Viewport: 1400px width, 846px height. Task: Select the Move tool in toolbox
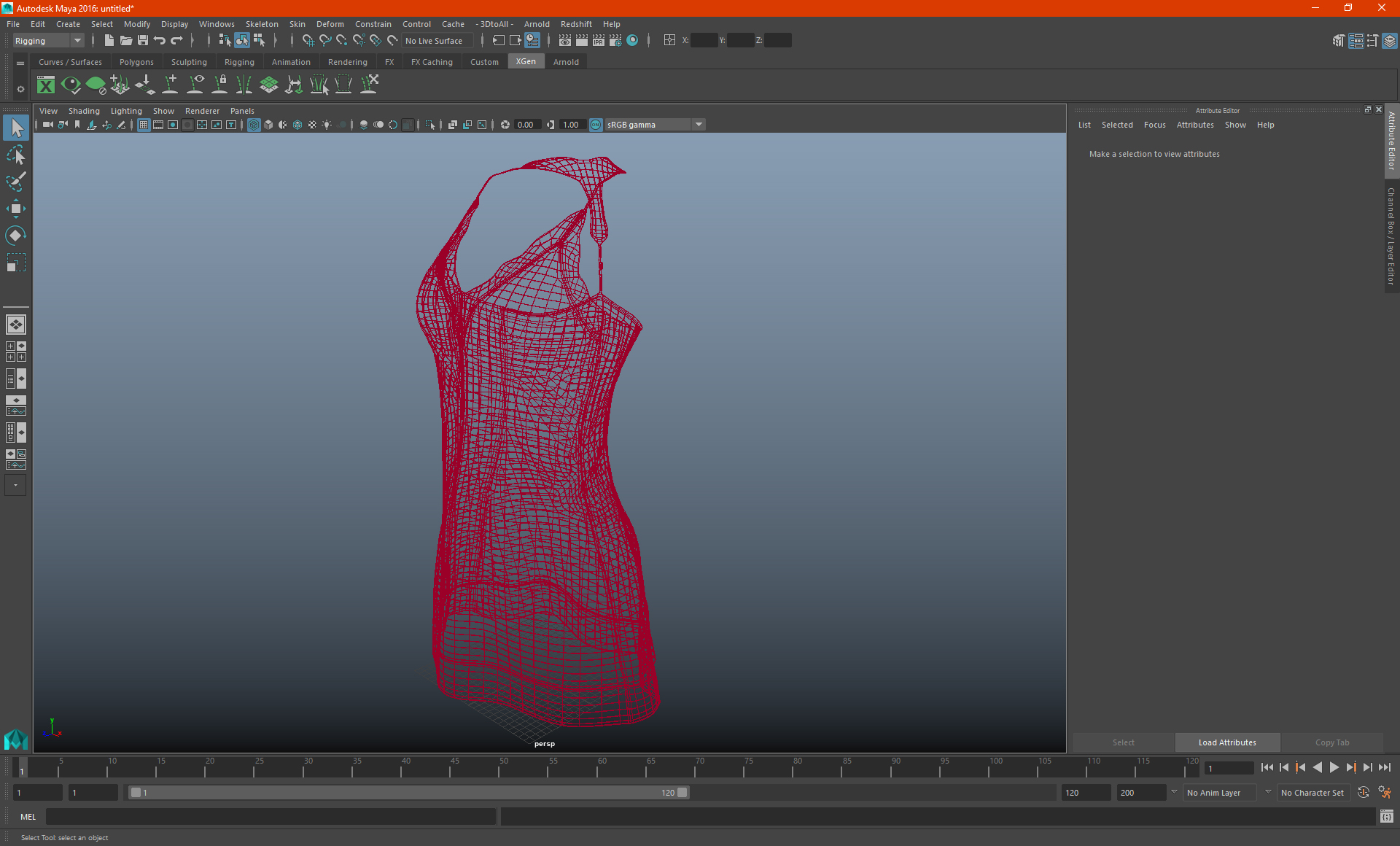pyautogui.click(x=15, y=209)
